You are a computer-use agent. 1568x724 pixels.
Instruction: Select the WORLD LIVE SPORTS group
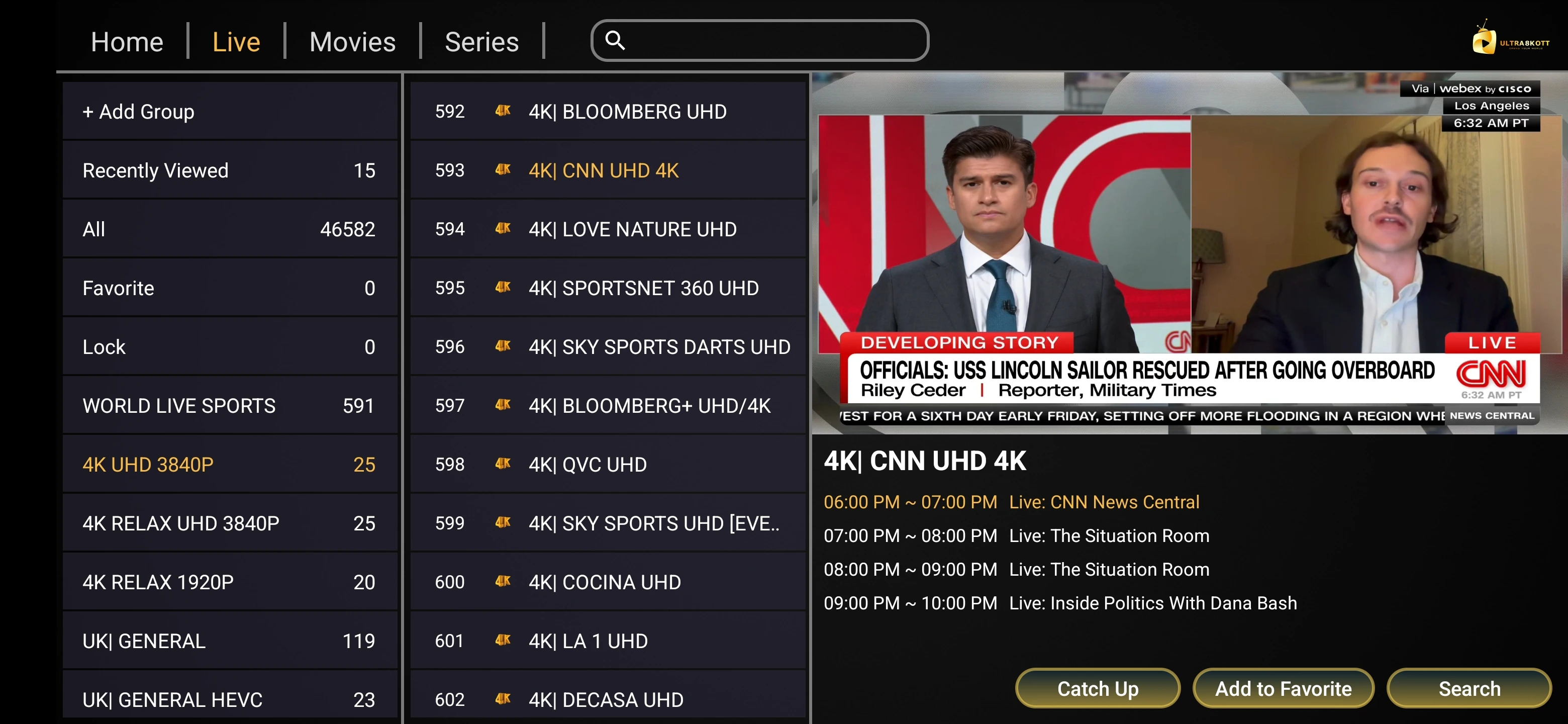click(x=230, y=406)
